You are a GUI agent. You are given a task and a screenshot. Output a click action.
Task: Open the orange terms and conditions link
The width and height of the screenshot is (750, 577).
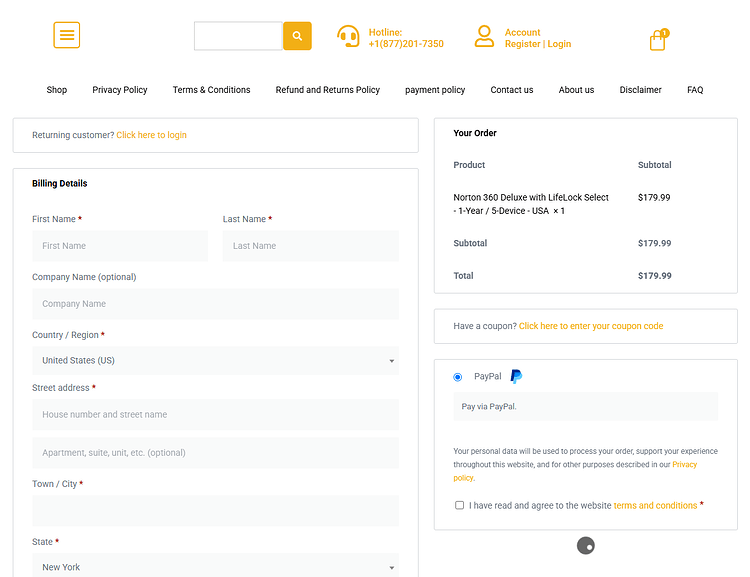[x=655, y=505]
